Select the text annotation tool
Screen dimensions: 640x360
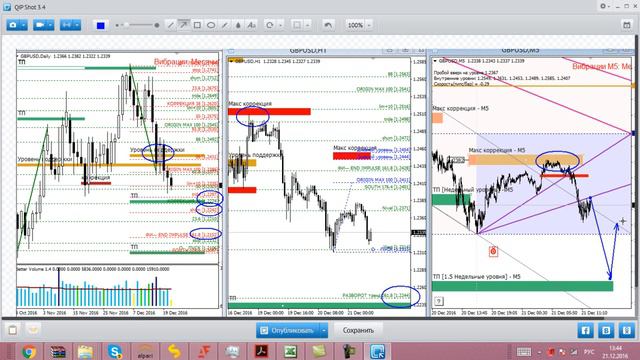(x=251, y=25)
